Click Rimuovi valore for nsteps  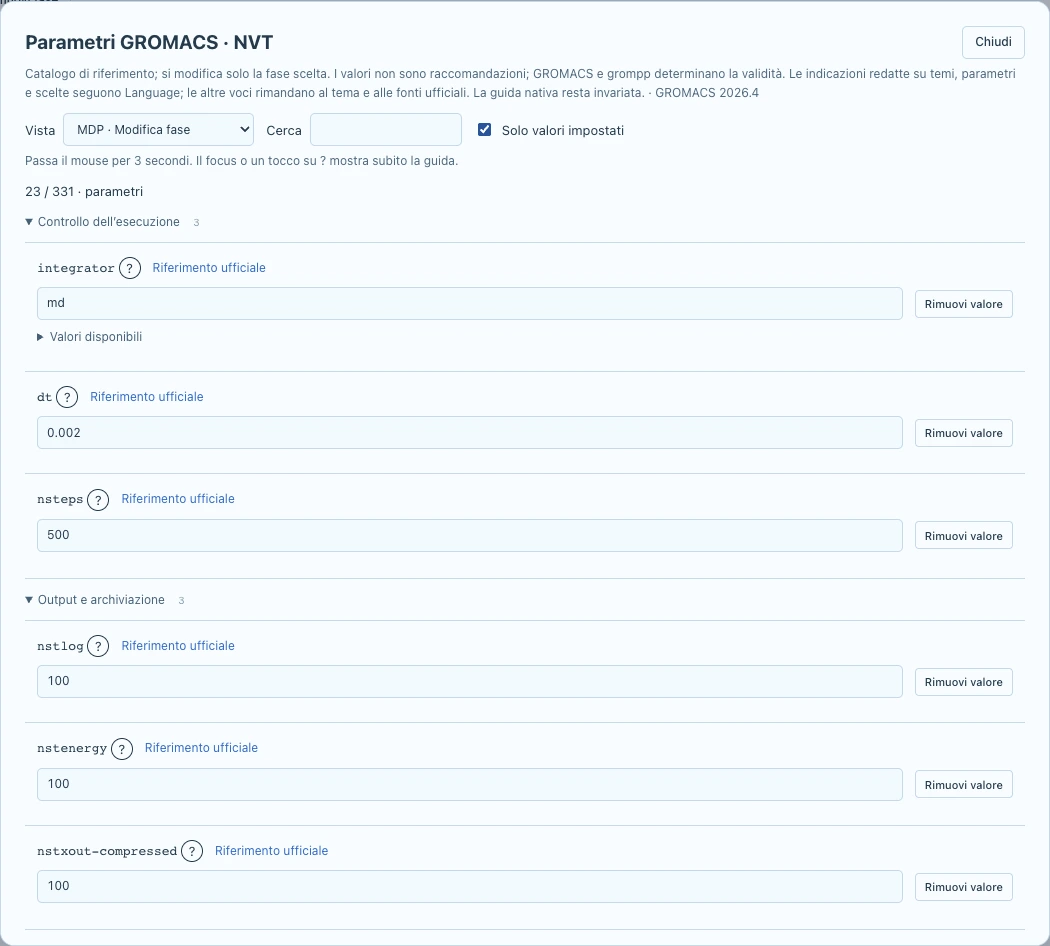point(964,536)
